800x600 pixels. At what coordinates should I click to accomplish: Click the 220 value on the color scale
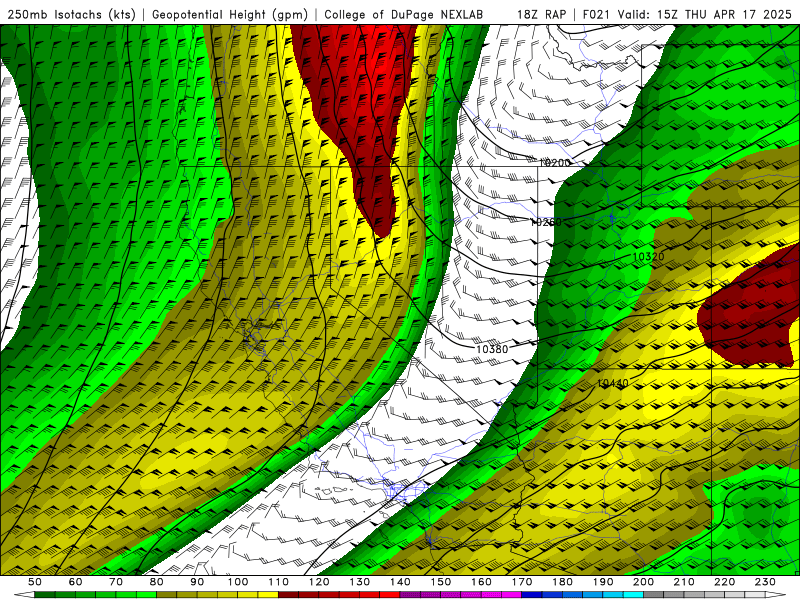coord(725,582)
